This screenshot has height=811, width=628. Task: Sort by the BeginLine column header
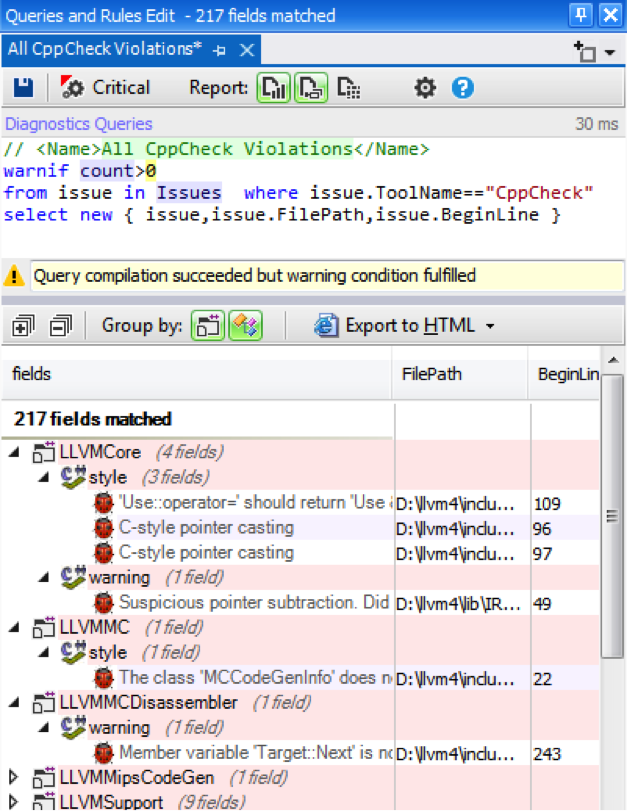click(564, 374)
